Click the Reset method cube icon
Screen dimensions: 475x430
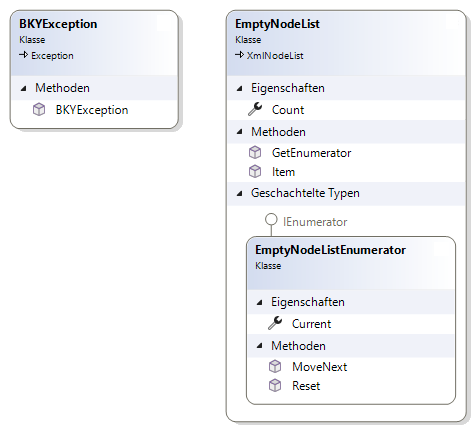(x=275, y=386)
